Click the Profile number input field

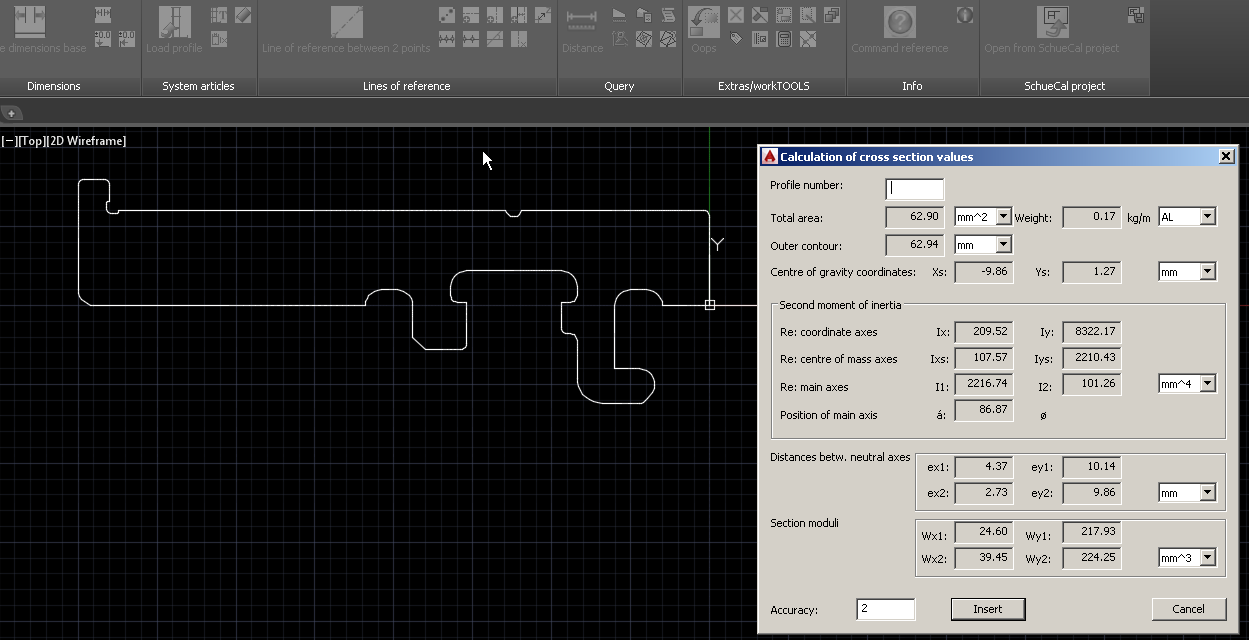pyautogui.click(x=914, y=189)
